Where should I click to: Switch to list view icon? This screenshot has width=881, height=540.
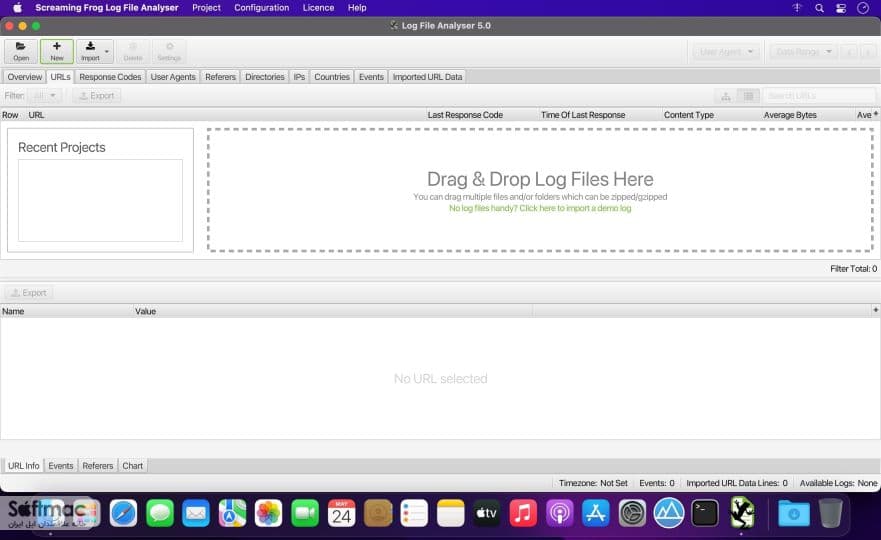tap(748, 96)
